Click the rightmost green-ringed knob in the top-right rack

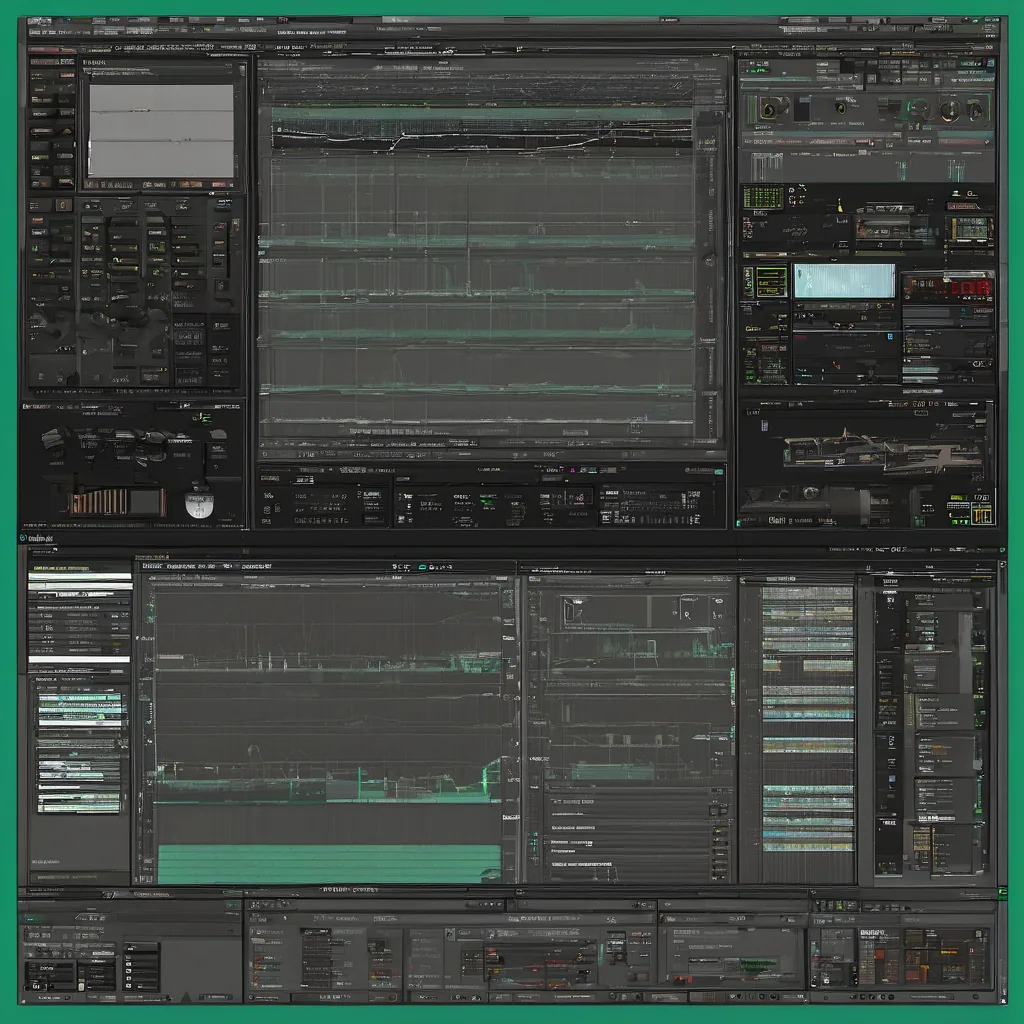pos(975,110)
